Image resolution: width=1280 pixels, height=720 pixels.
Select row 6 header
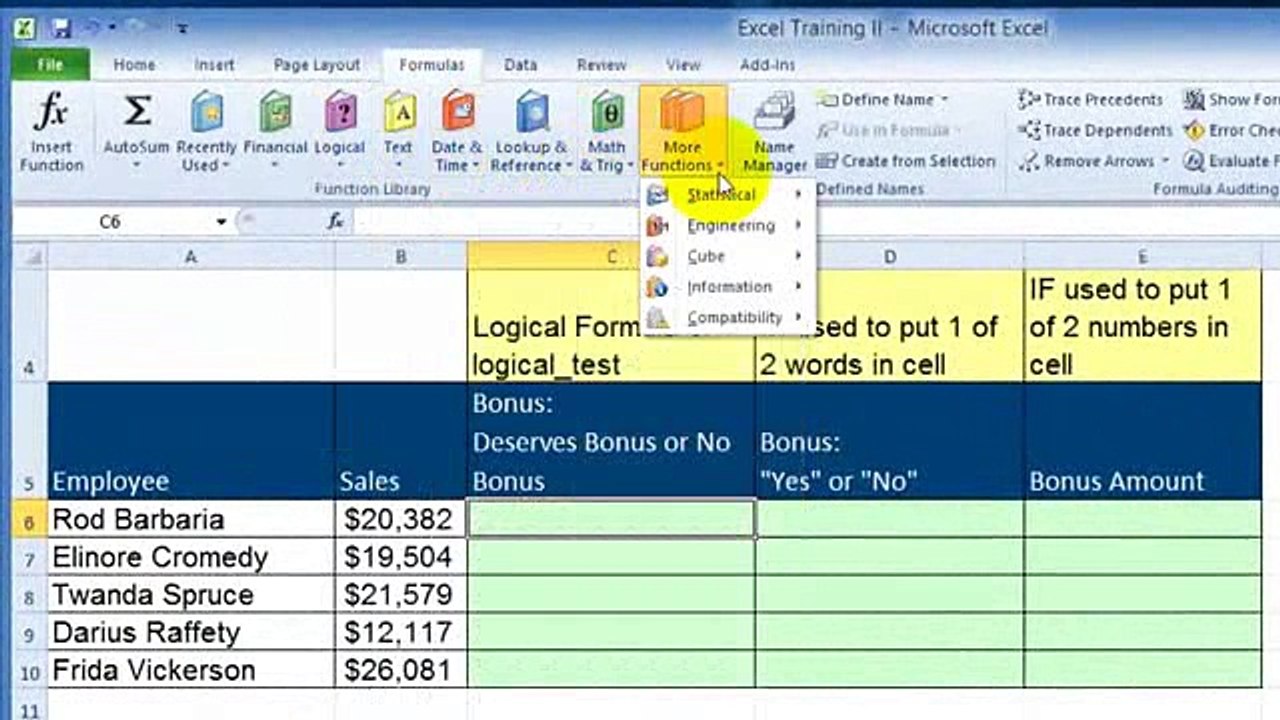(30, 519)
